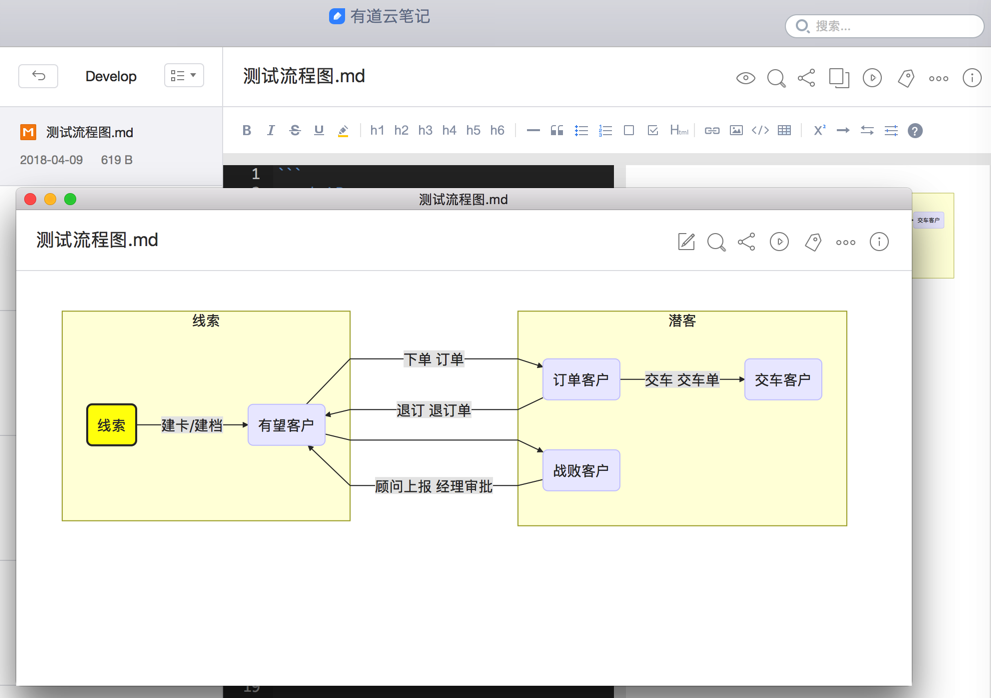991x698 pixels.
Task: Click the single right arrow flowchart icon
Action: click(x=843, y=130)
